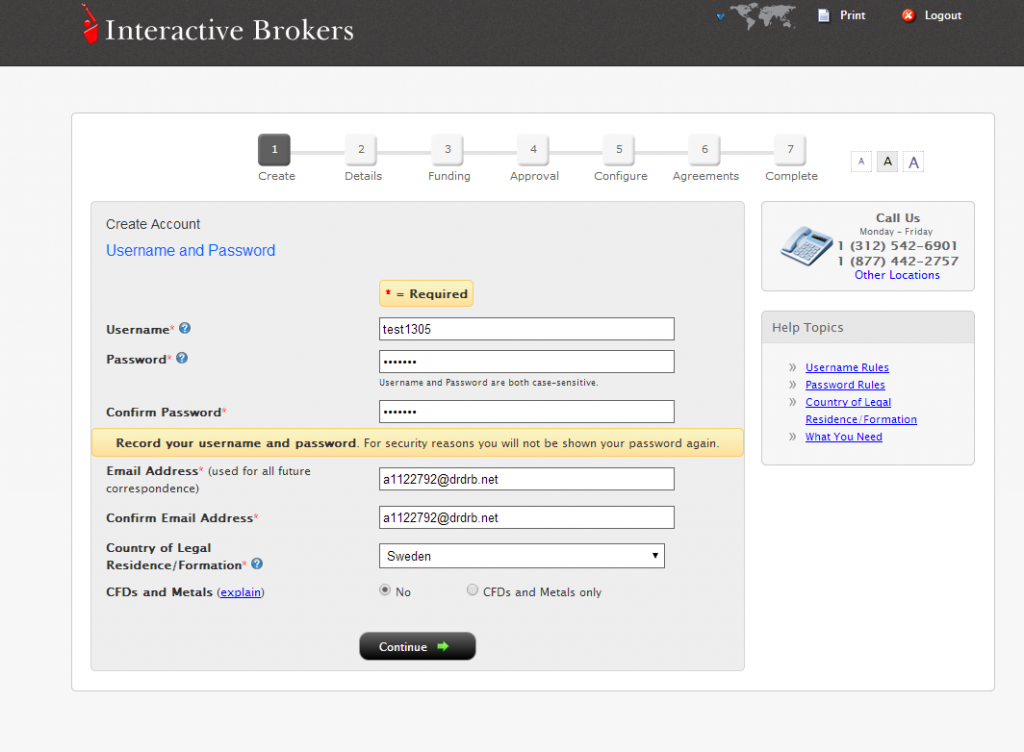Set the medium font size
This screenshot has height=752, width=1024.
pos(887,161)
